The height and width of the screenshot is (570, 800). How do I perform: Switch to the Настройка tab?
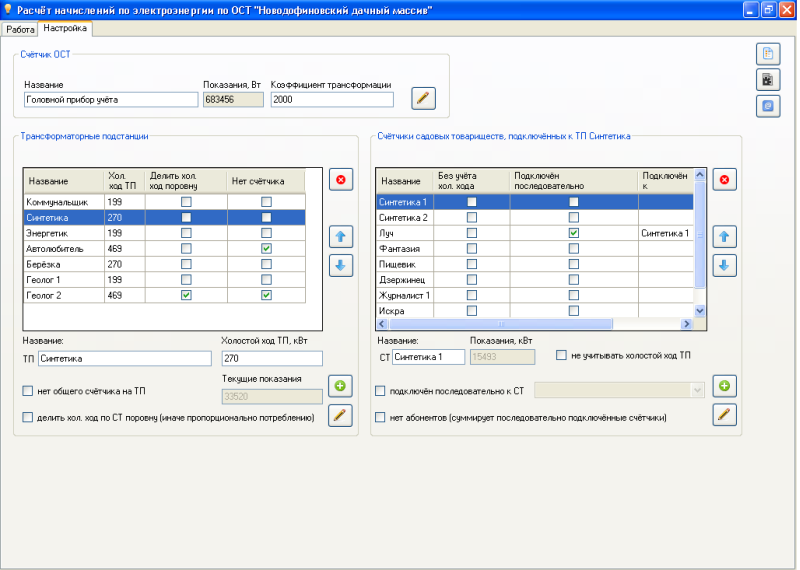(x=65, y=28)
